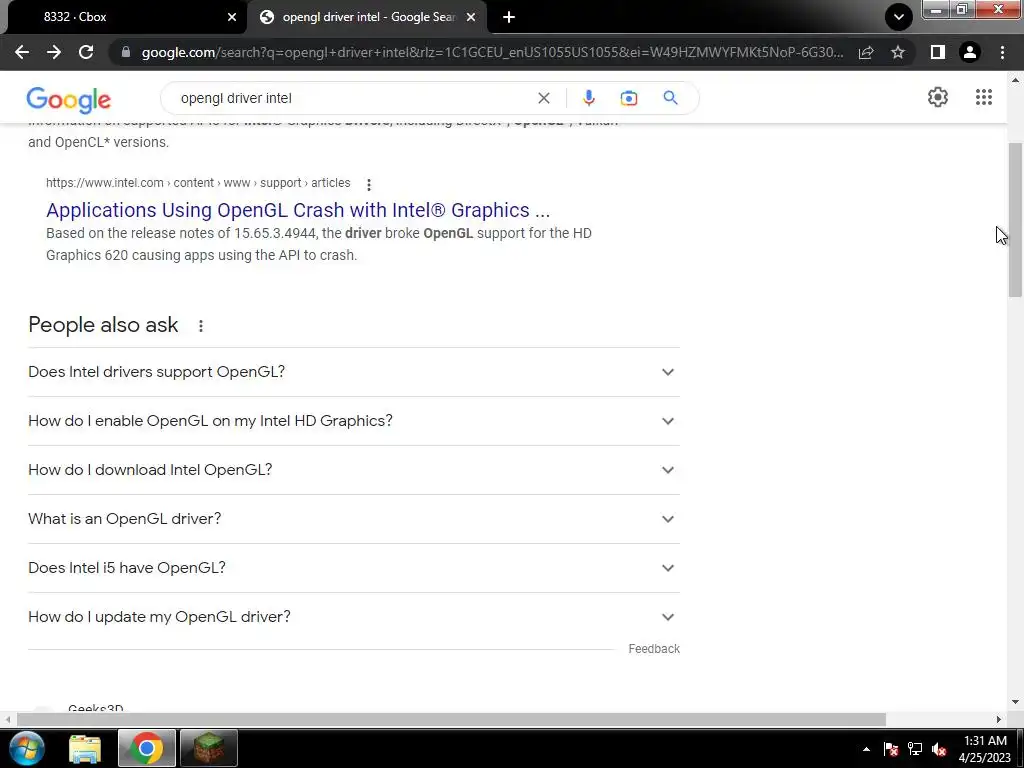Viewport: 1024px width, 768px height.
Task: Go forward in browser history
Action: [x=54, y=52]
